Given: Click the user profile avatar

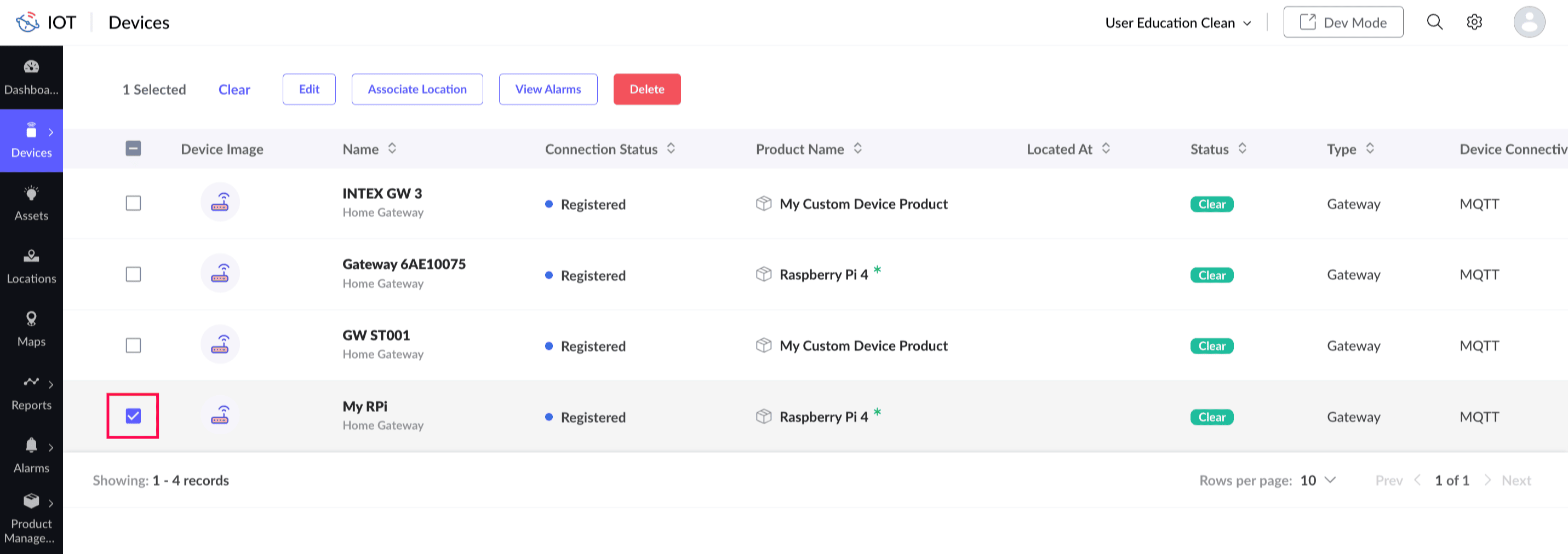Looking at the screenshot, I should point(1529,22).
